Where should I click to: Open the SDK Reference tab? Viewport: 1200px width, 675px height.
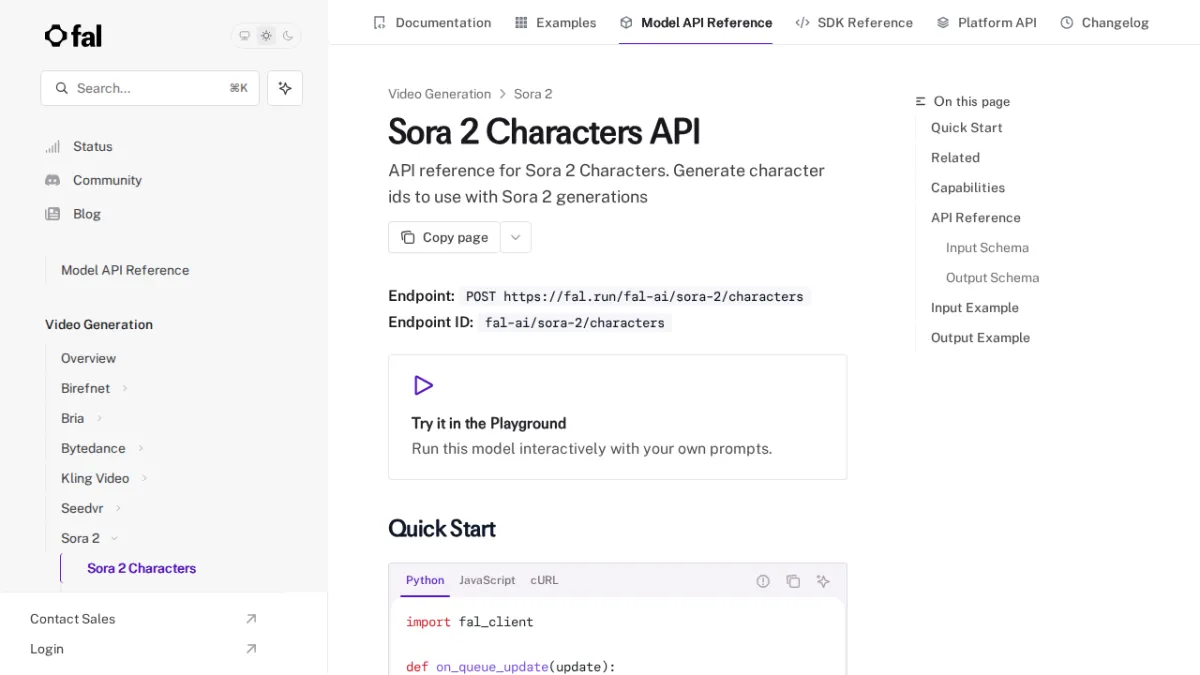[x=854, y=22]
